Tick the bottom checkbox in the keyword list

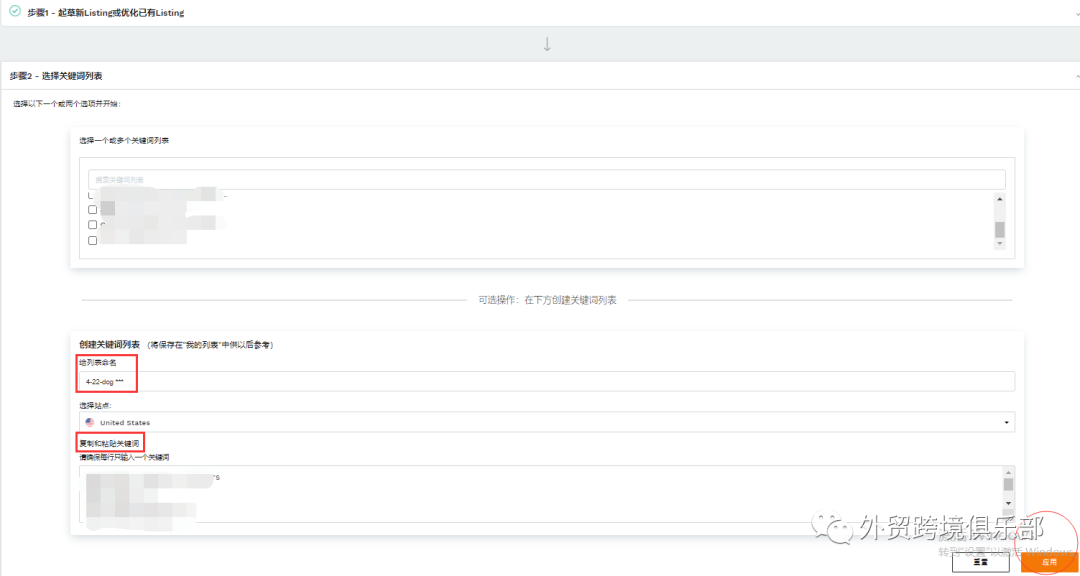[x=92, y=240]
